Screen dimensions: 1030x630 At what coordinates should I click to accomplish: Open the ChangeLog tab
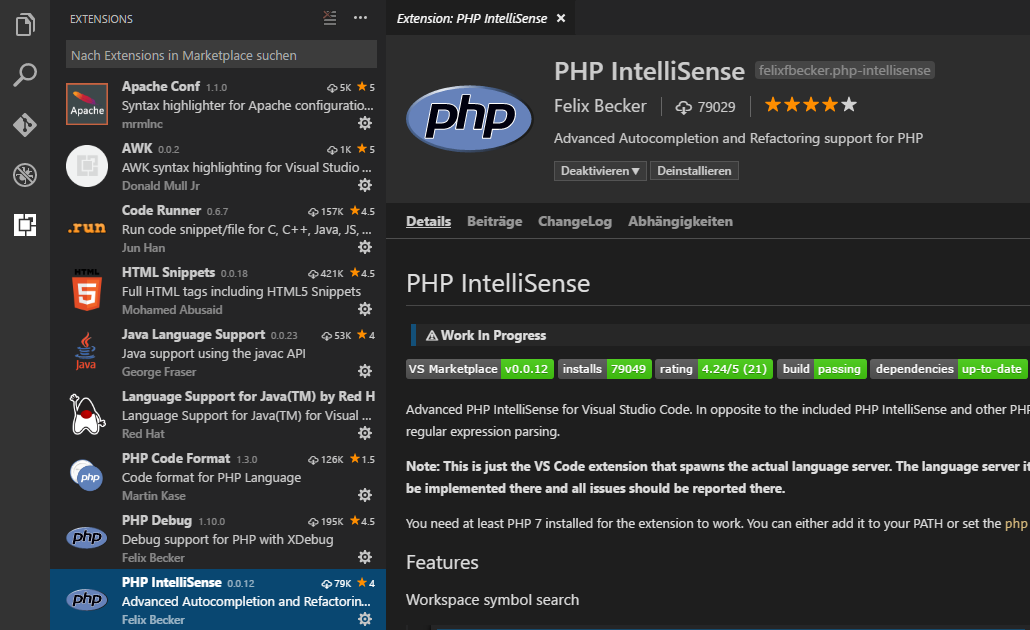click(x=575, y=221)
